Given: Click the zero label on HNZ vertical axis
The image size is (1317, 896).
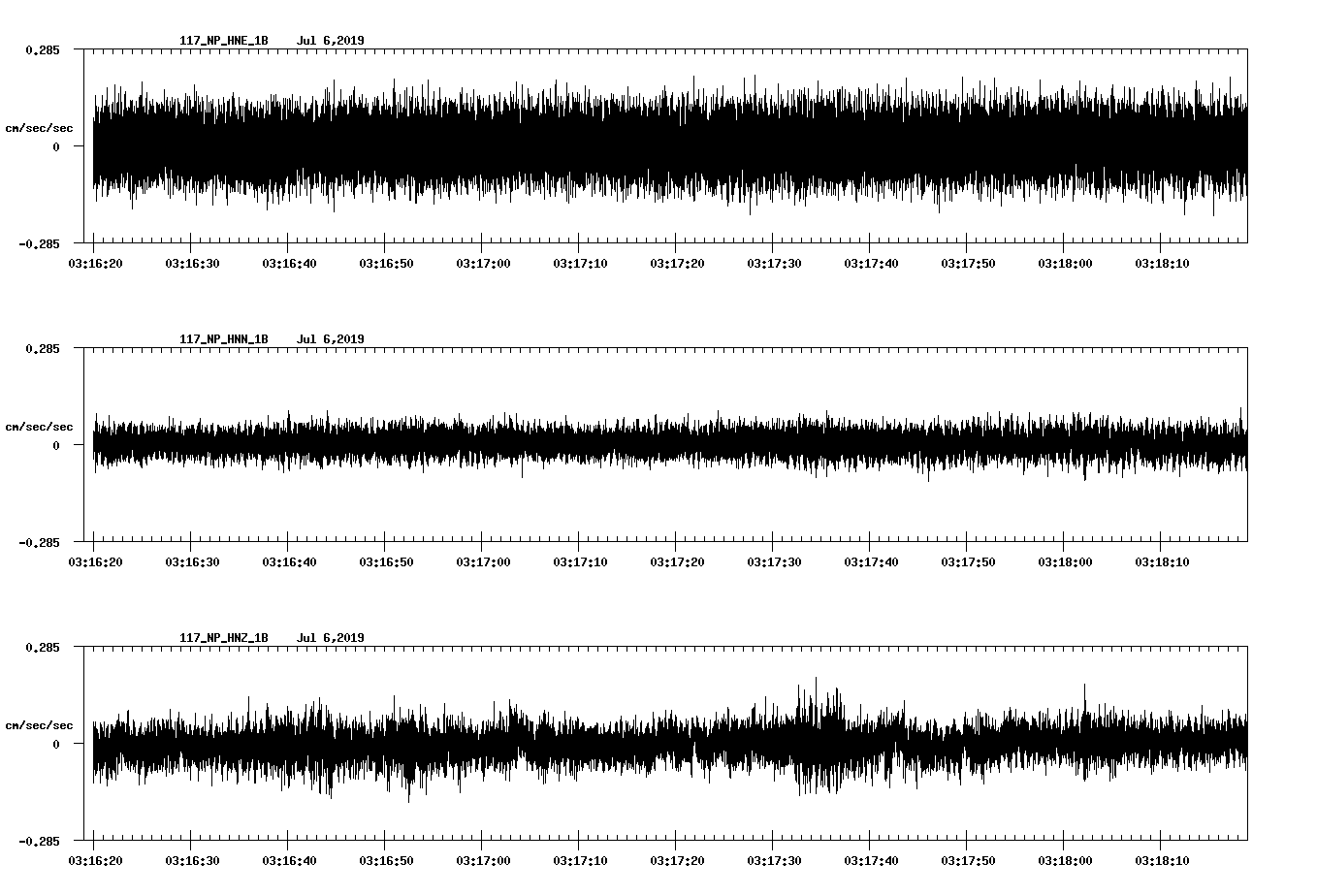Looking at the screenshot, I should click(56, 745).
